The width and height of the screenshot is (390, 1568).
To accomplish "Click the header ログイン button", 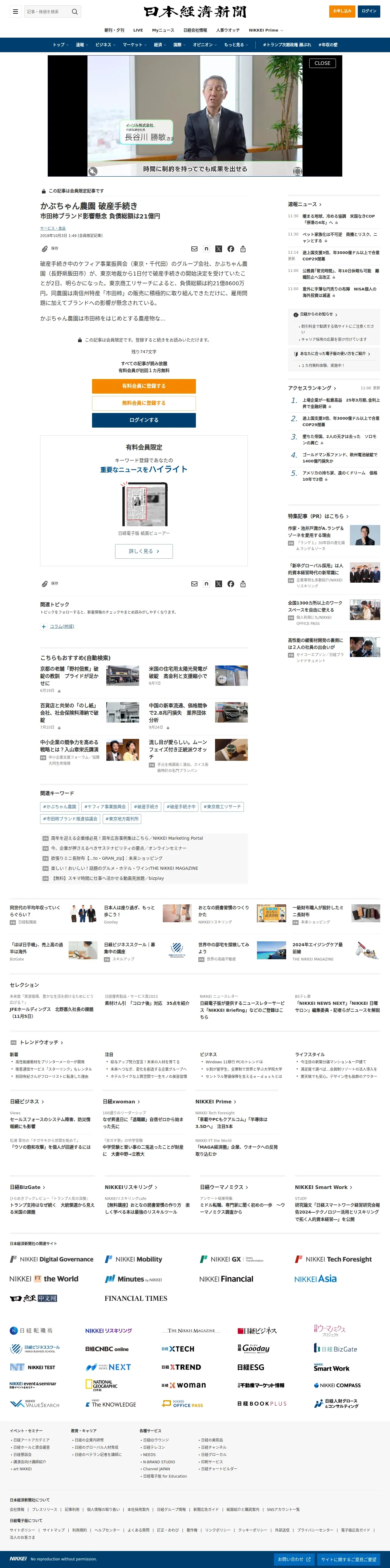I will click(x=369, y=11).
